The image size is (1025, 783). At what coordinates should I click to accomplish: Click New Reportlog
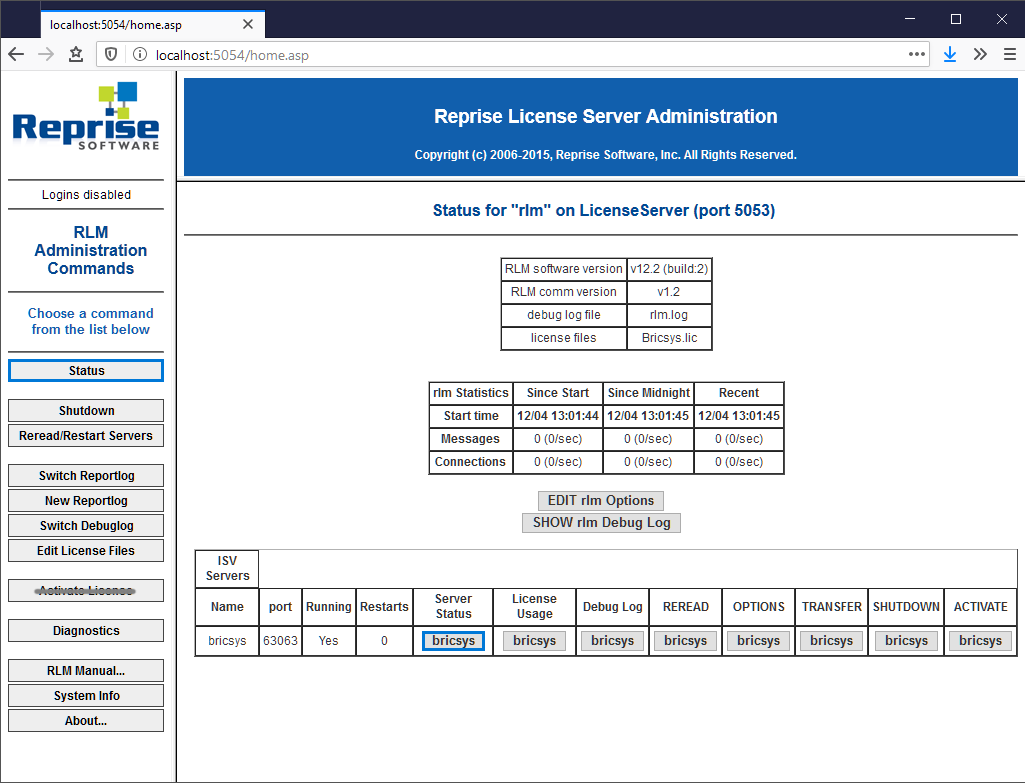tap(86, 501)
